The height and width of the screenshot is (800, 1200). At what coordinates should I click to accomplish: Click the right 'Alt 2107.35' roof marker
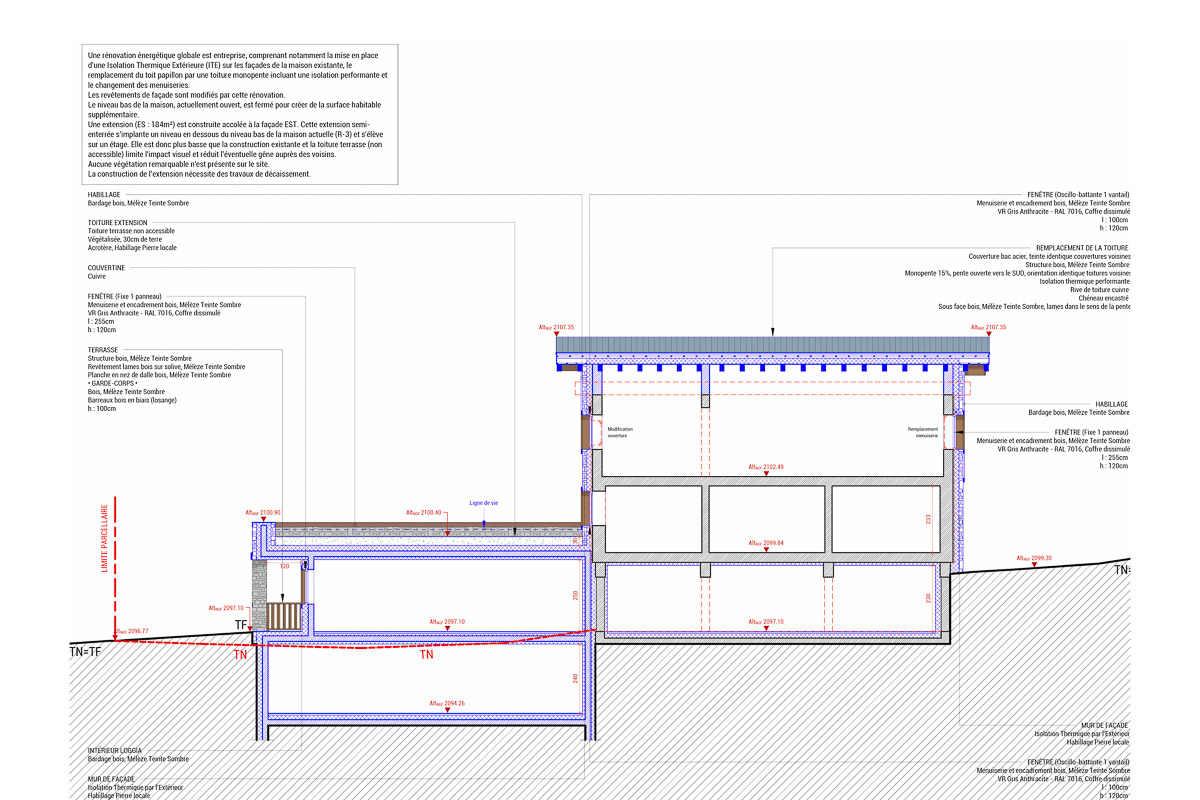988,327
